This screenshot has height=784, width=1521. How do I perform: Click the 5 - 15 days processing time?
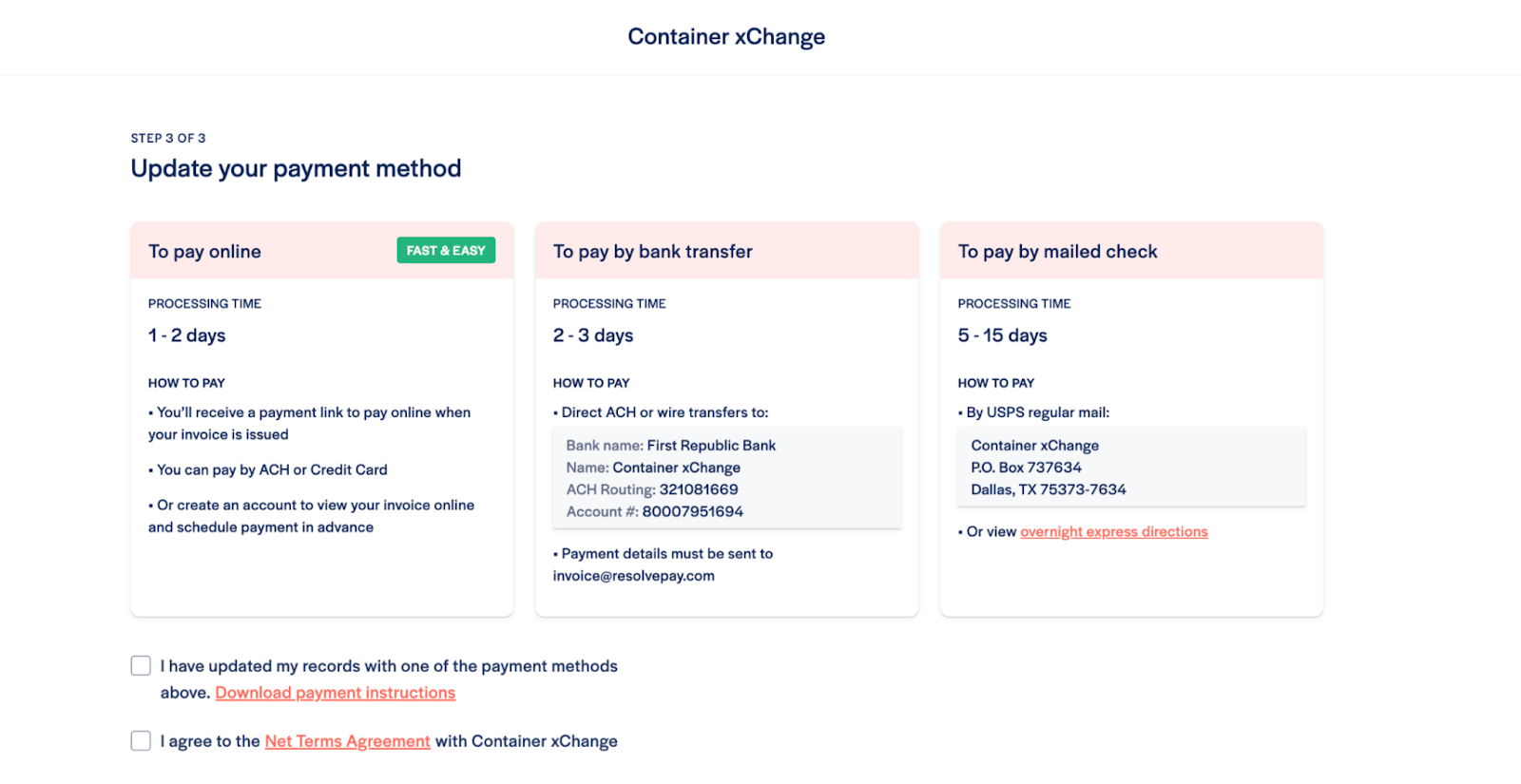(1003, 335)
